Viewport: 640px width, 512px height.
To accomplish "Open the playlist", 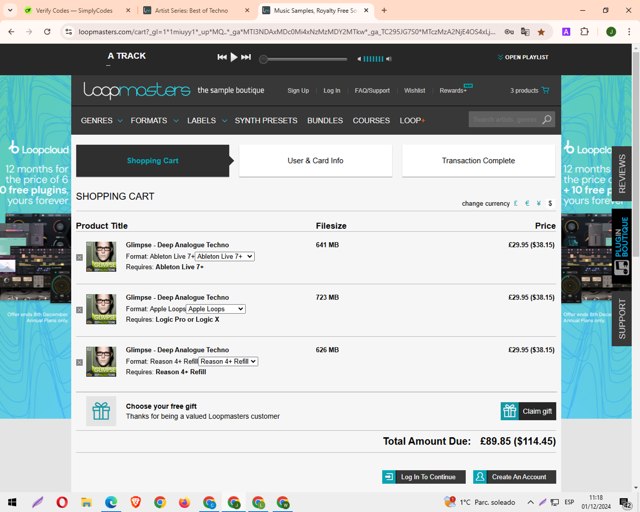I will [523, 57].
